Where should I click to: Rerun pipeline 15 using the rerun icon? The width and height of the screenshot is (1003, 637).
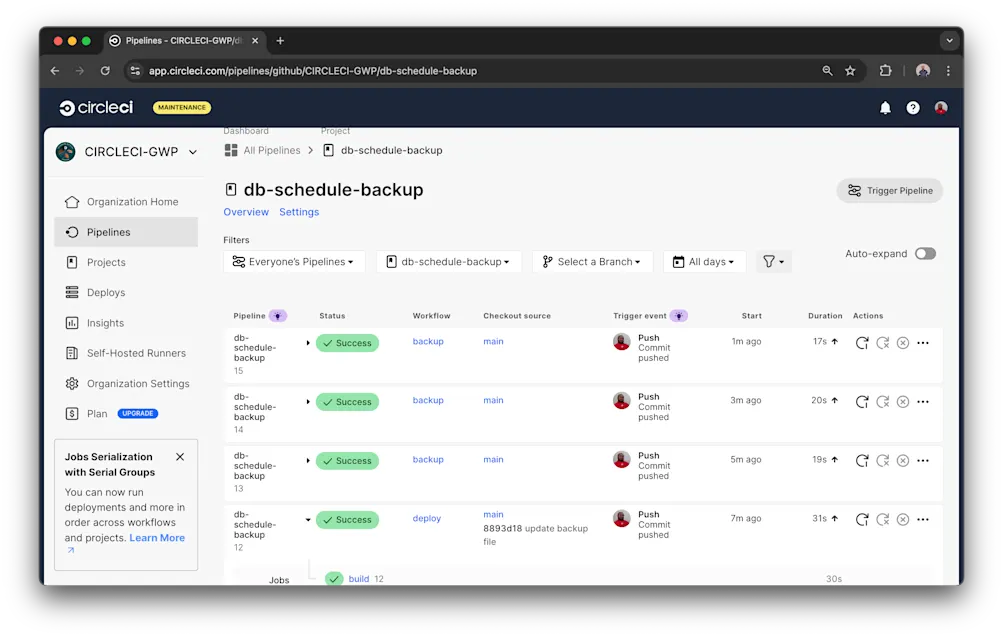861,342
